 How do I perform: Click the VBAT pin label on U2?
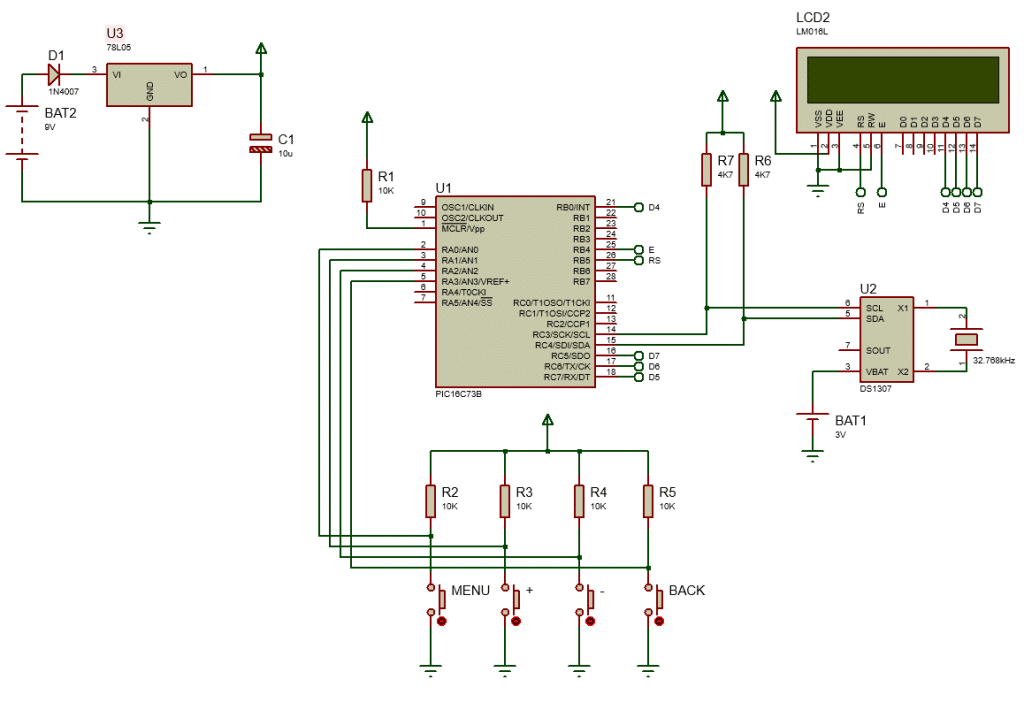[876, 372]
